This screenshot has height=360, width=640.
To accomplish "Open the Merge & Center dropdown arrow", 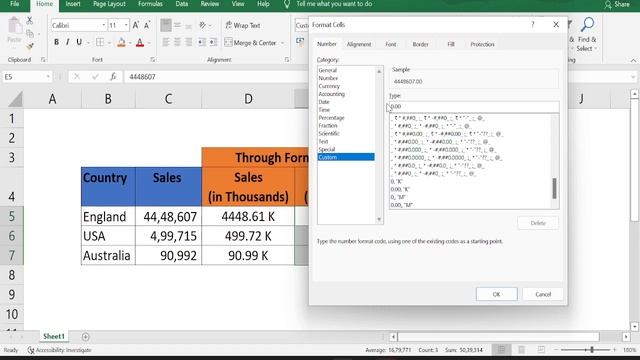I will tap(282, 43).
